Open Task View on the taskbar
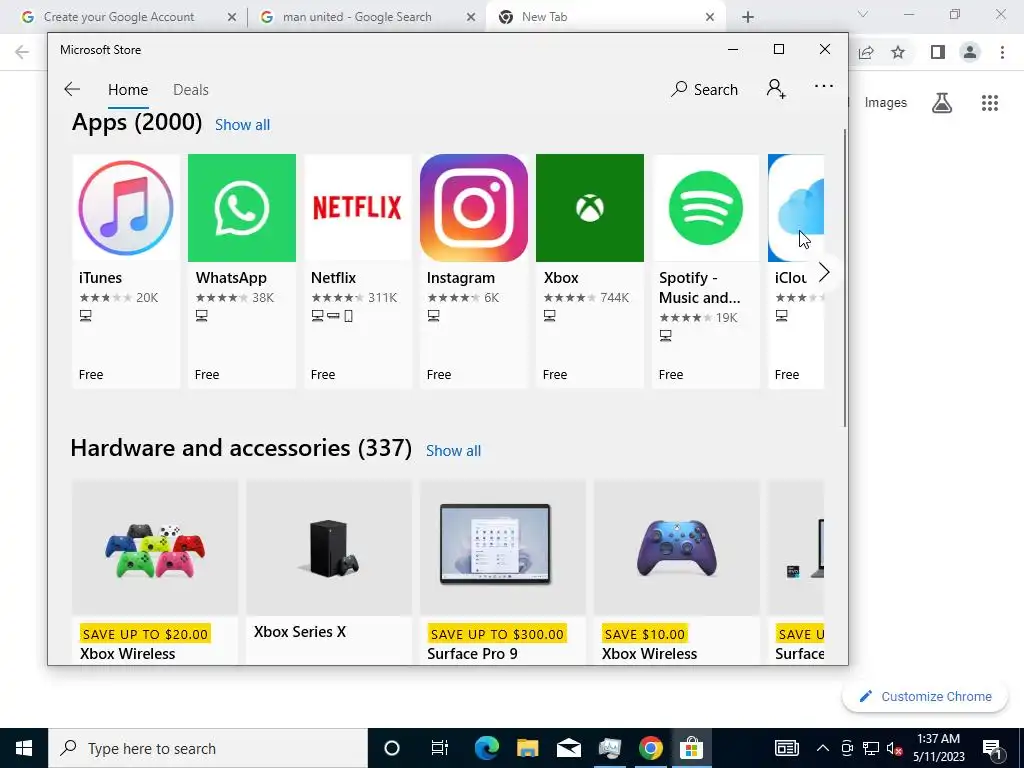 coord(440,748)
